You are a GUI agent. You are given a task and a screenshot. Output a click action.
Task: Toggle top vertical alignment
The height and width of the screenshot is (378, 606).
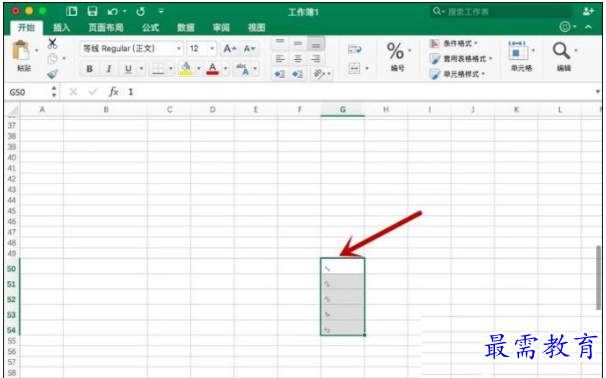click(280, 43)
